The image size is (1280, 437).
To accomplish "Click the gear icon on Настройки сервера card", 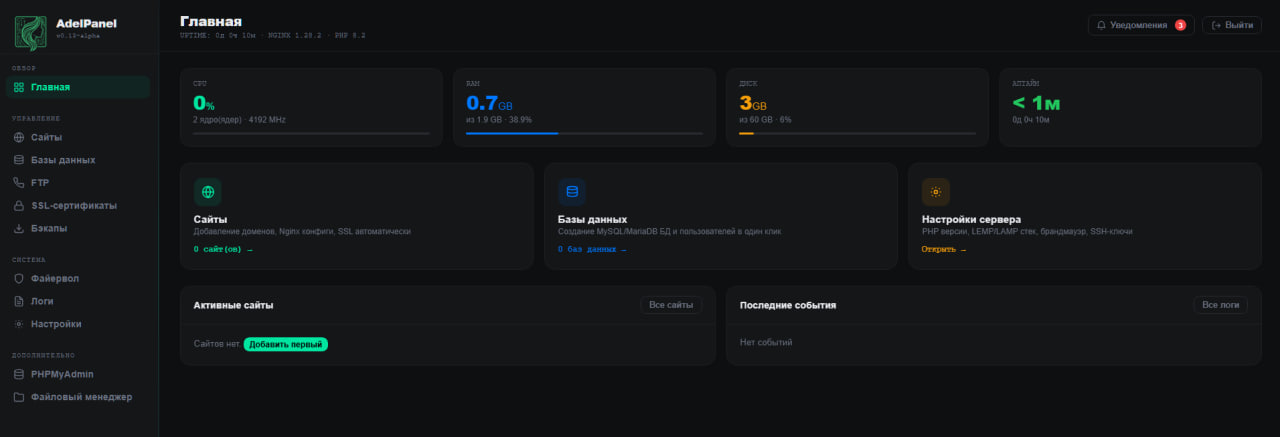I will [x=935, y=192].
